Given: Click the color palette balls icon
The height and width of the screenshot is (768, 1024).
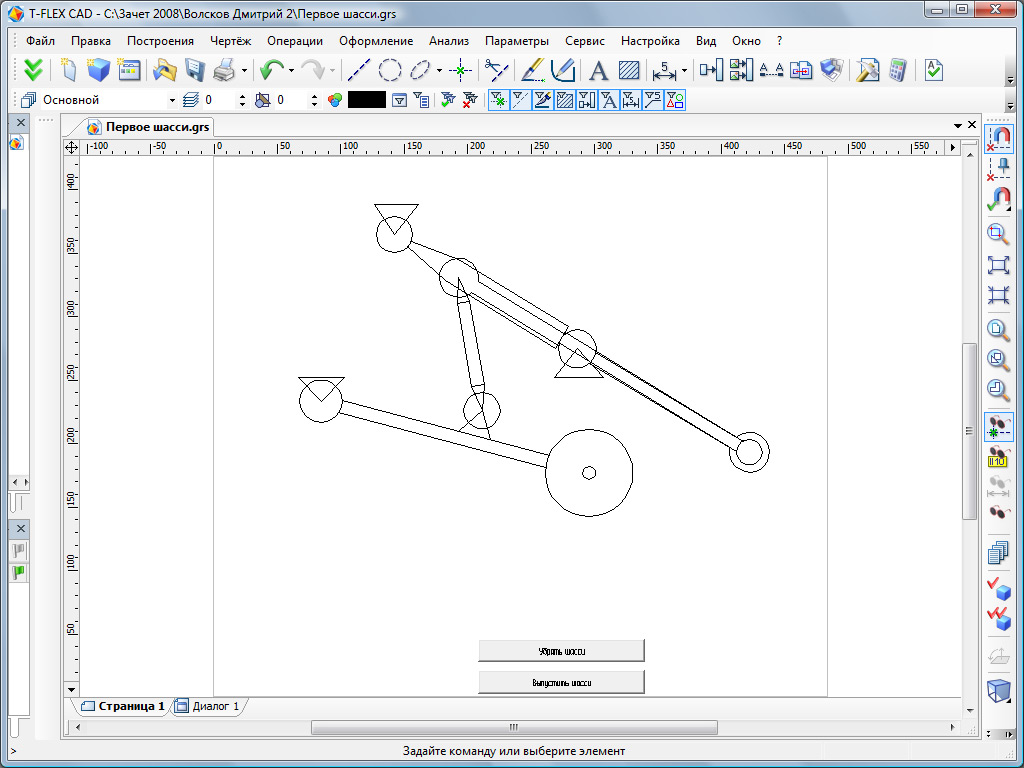Looking at the screenshot, I should (x=335, y=100).
